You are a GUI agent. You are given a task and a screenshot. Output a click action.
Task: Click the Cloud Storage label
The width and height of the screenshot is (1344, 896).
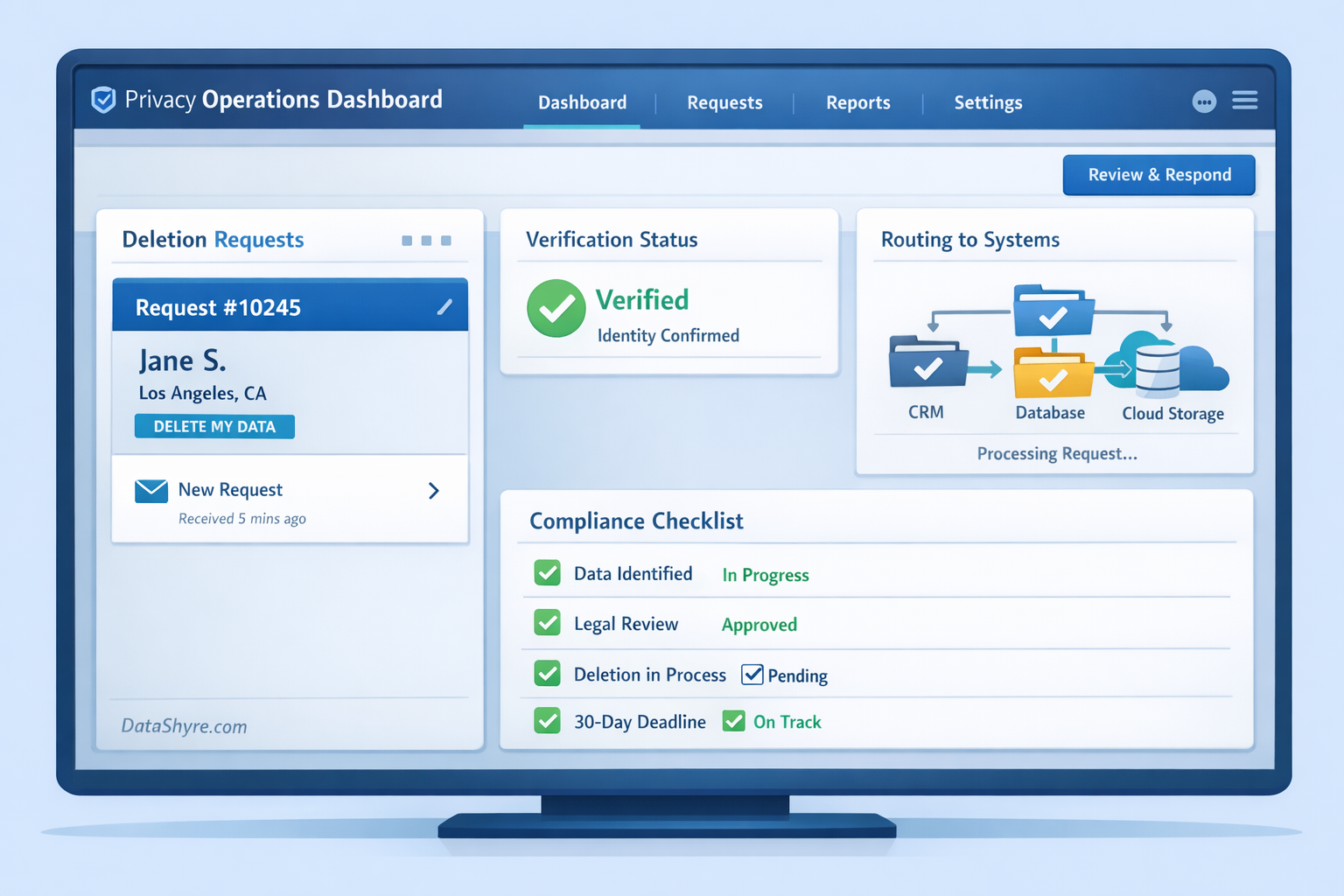[1173, 413]
